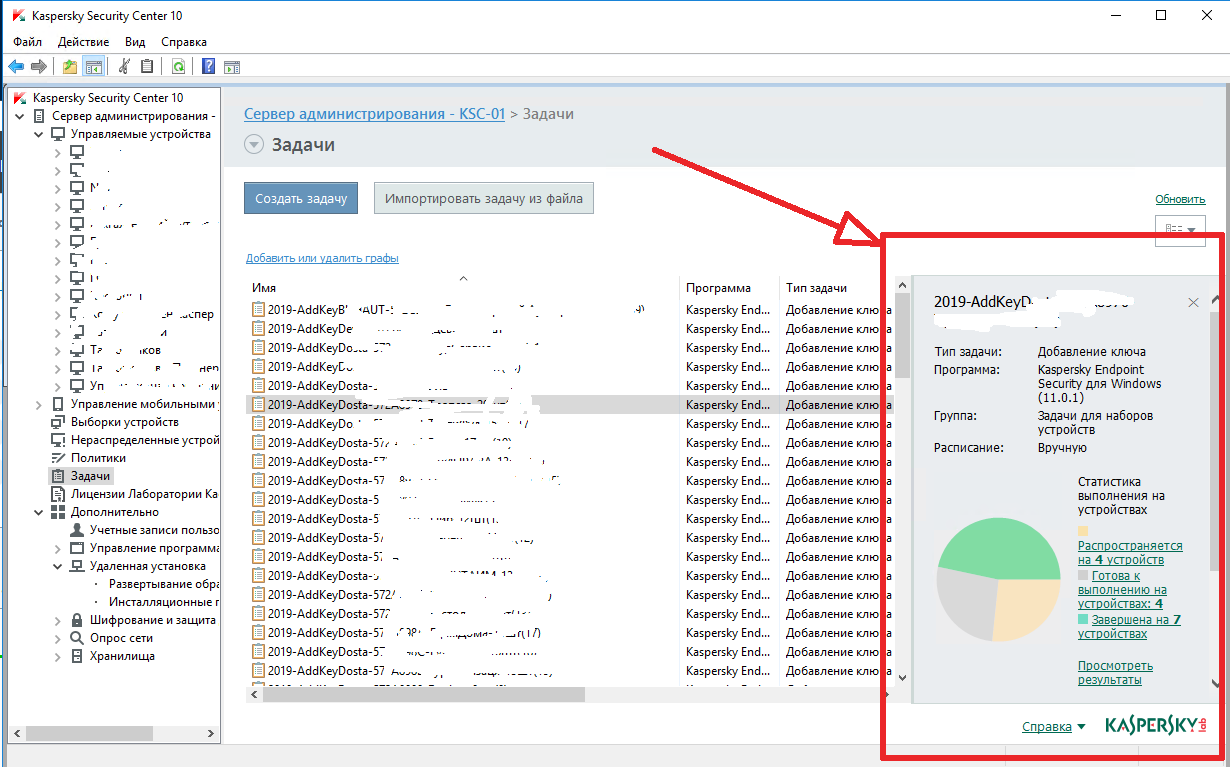Click the icon beside Нераспределенные устройства

tap(58, 440)
